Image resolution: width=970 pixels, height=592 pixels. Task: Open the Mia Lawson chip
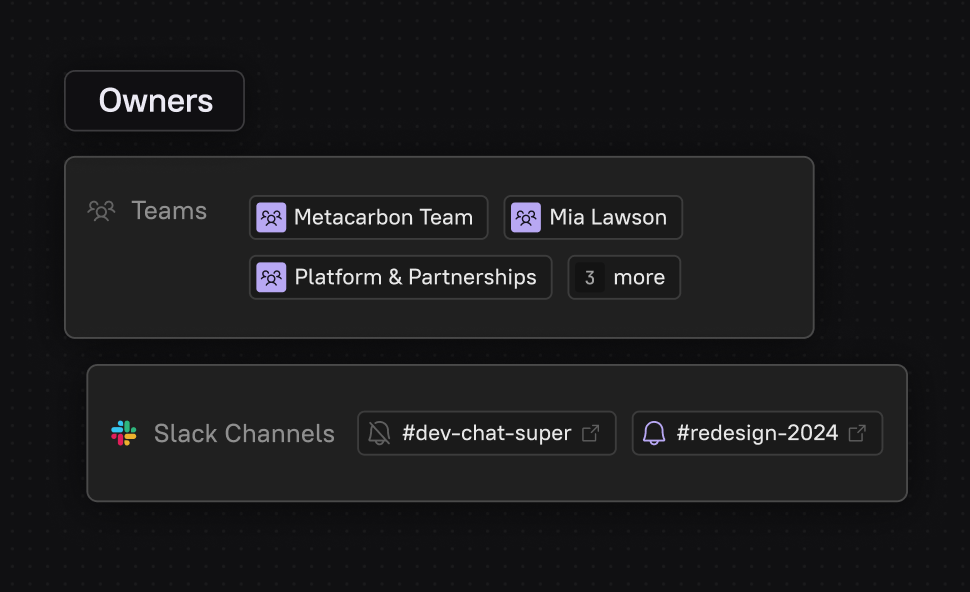tap(608, 218)
